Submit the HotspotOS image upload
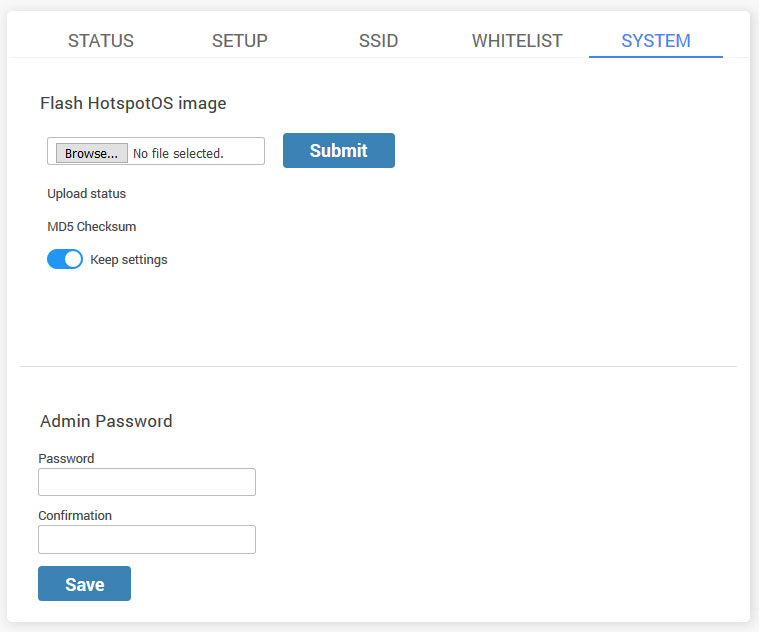The image size is (759, 632). point(339,150)
